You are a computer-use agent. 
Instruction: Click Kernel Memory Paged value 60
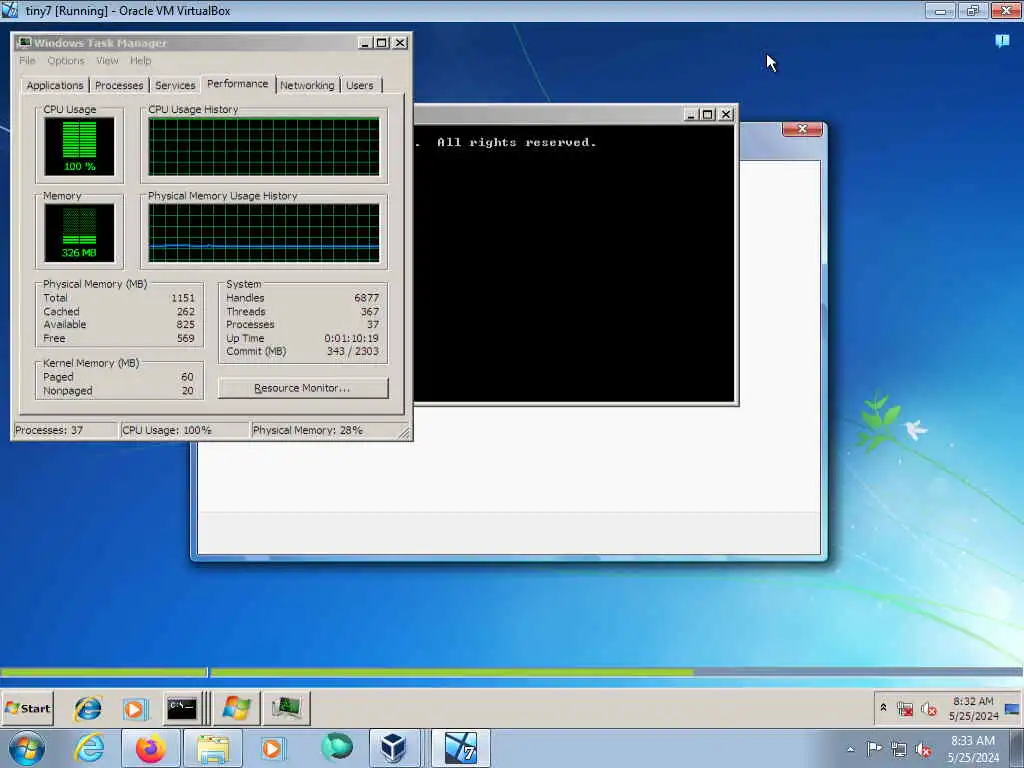187,377
